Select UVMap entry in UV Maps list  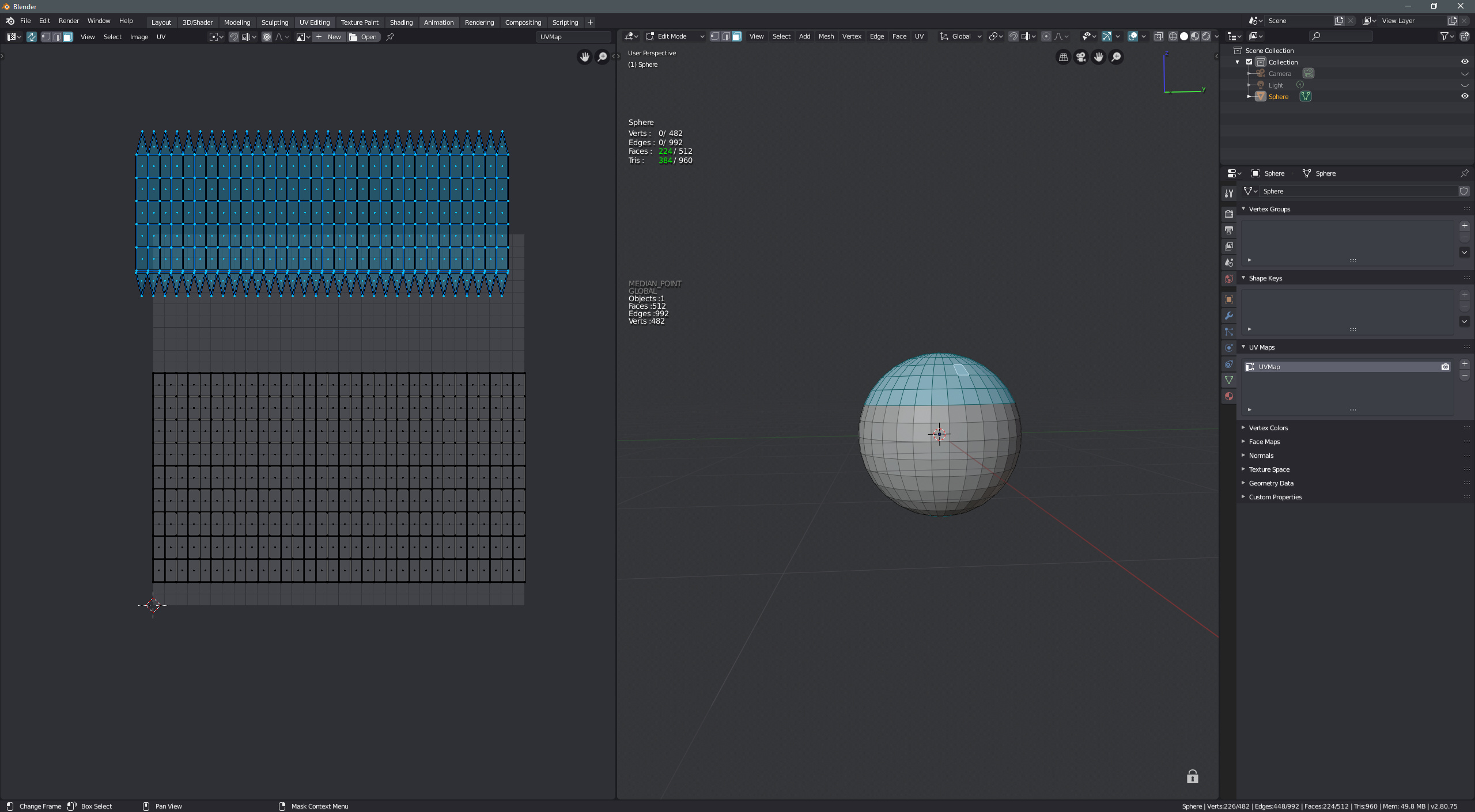pyautogui.click(x=1347, y=367)
